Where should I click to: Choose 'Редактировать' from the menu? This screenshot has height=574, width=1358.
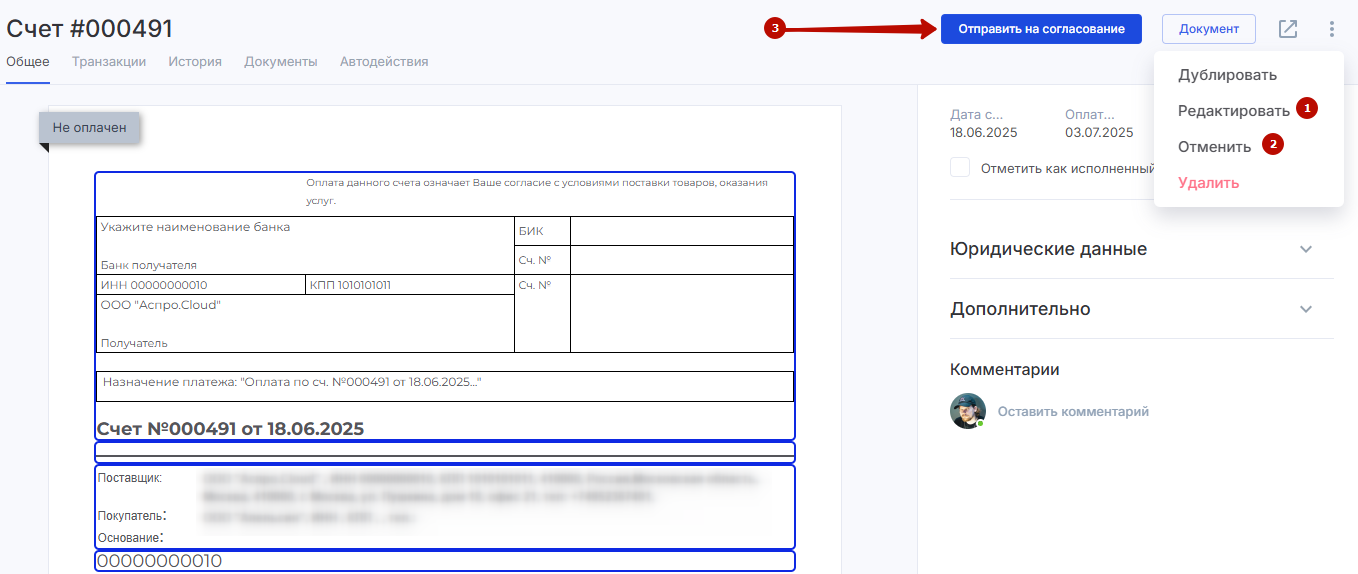click(1233, 111)
